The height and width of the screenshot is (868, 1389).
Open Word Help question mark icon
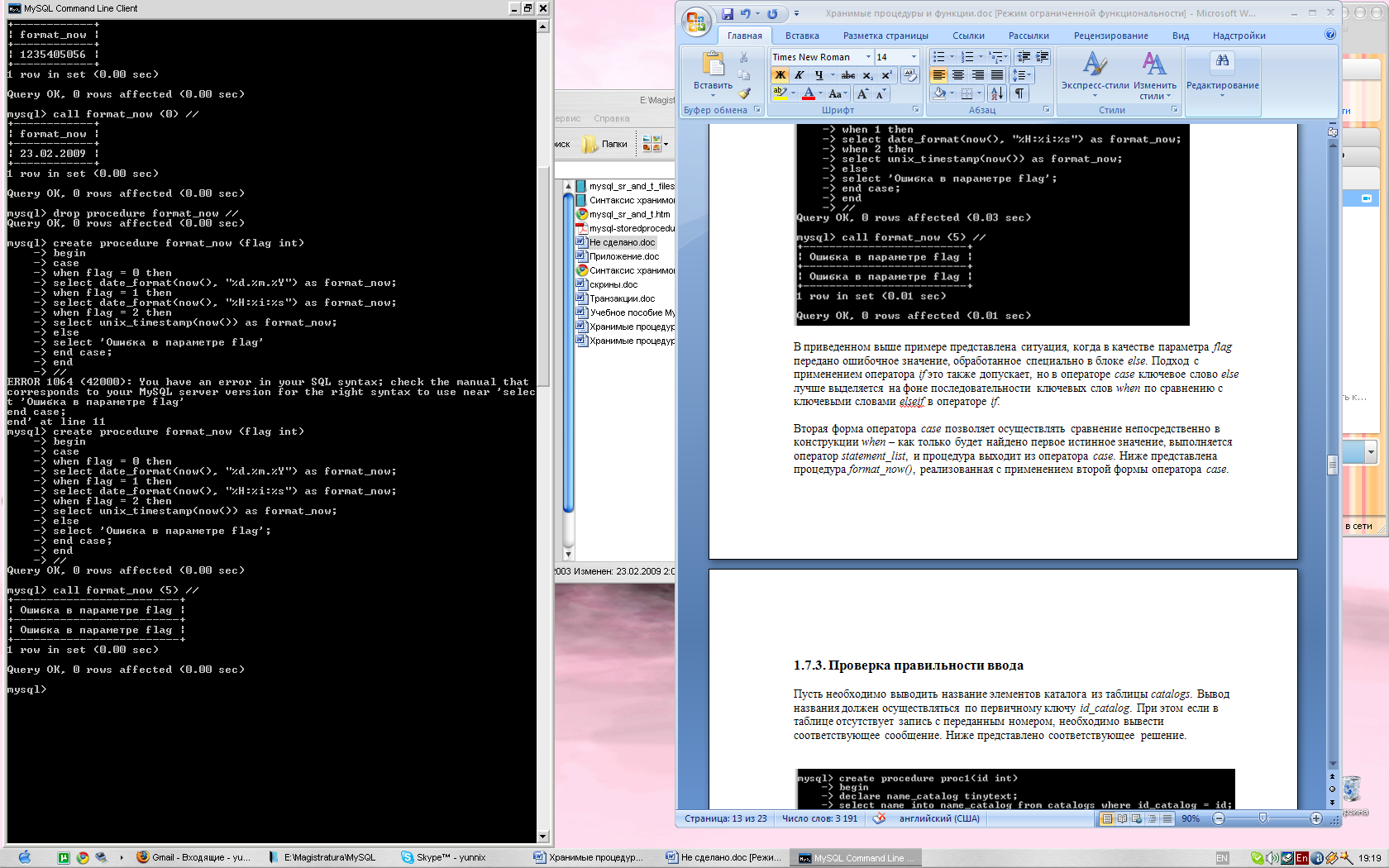point(1329,35)
